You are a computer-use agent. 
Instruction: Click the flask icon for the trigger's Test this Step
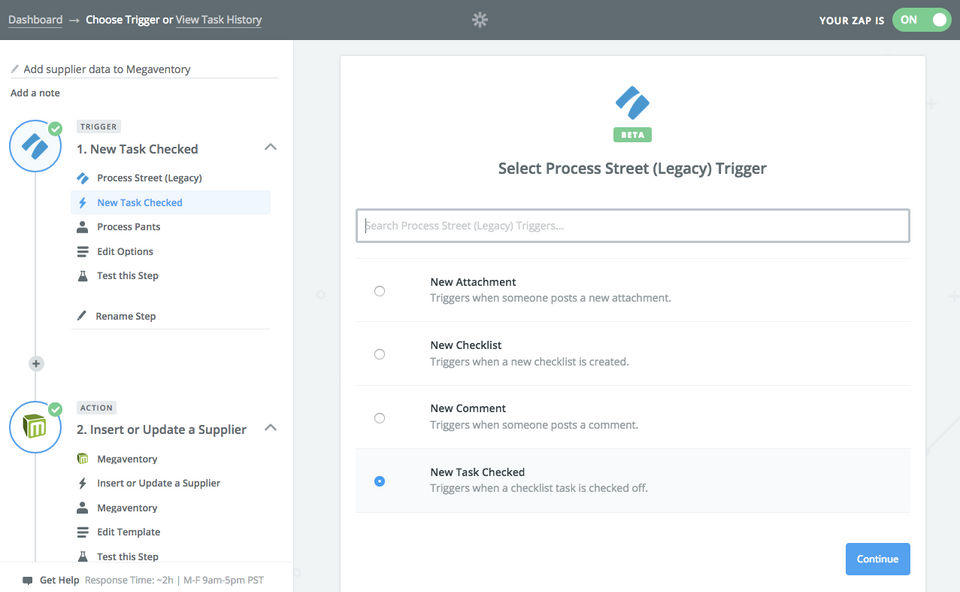82,276
